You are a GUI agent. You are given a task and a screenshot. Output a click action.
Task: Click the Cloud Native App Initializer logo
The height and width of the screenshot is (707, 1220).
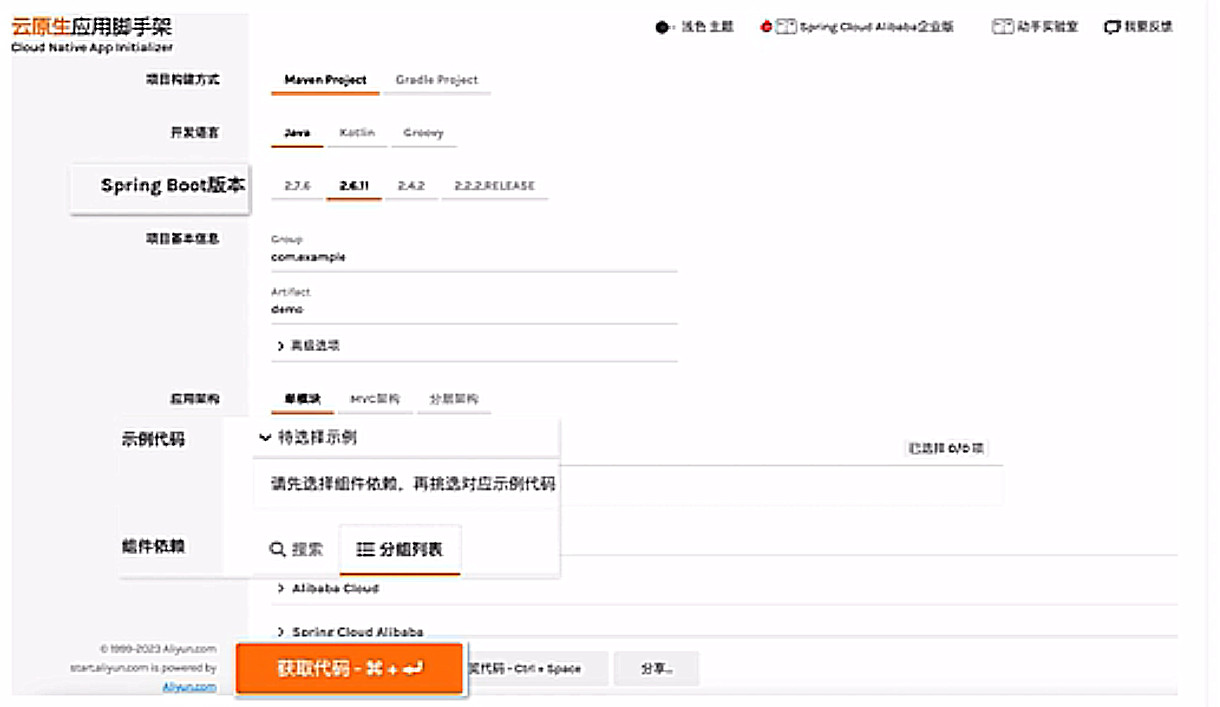click(92, 35)
